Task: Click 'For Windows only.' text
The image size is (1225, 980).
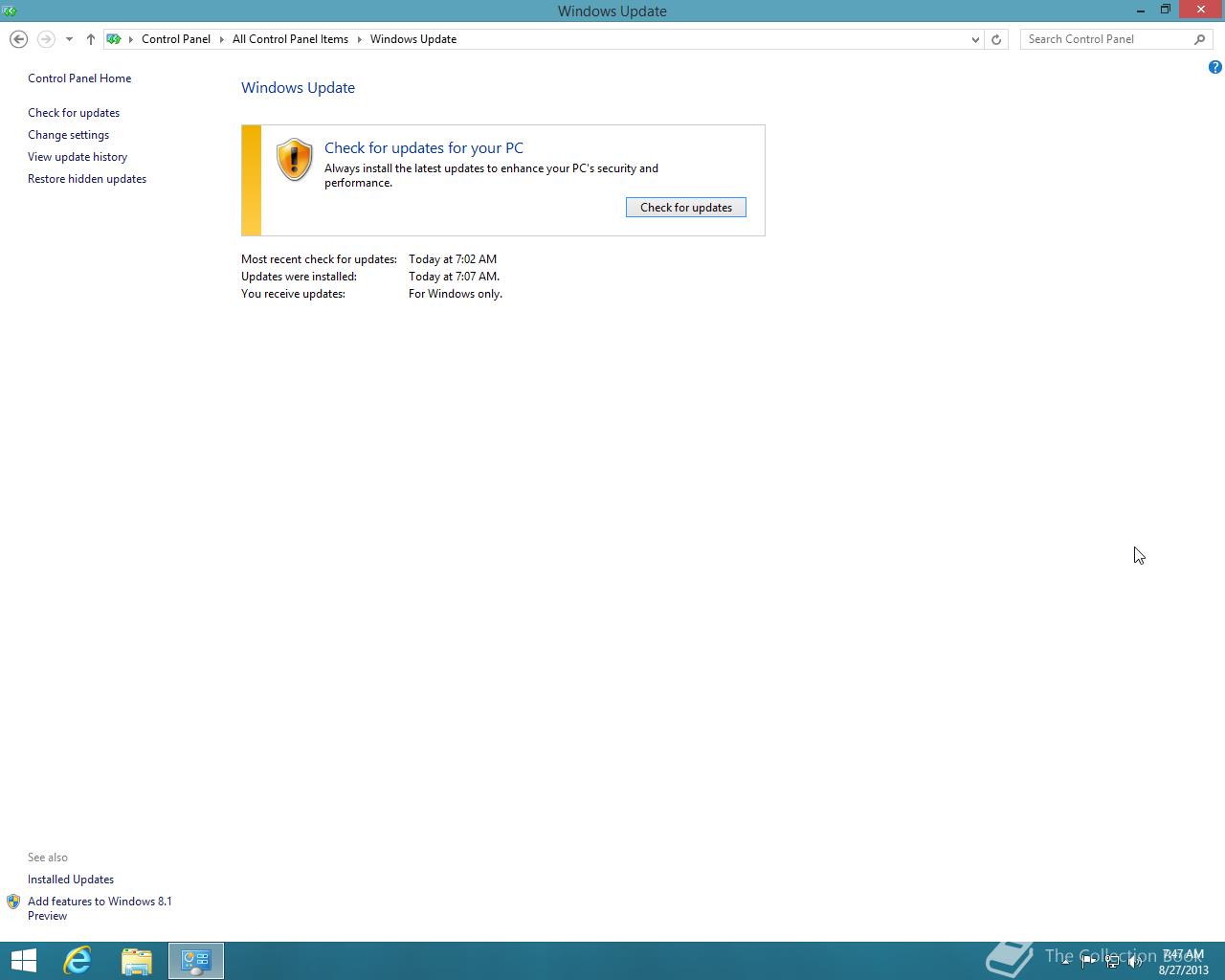Action: (x=456, y=294)
